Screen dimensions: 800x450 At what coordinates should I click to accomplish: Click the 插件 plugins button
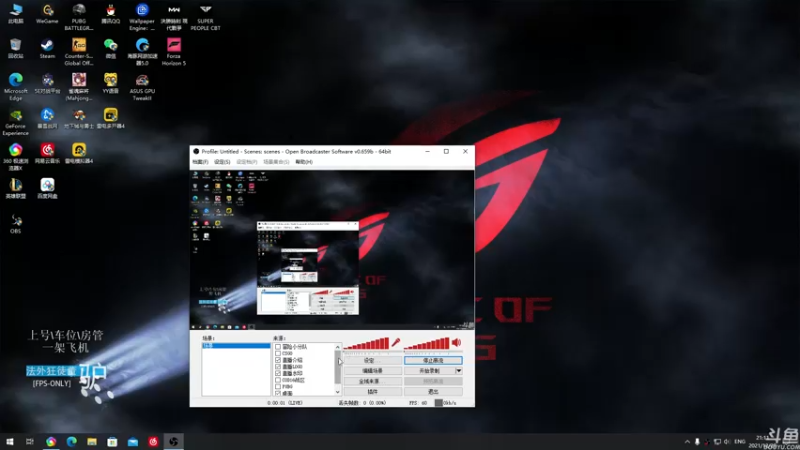372,392
